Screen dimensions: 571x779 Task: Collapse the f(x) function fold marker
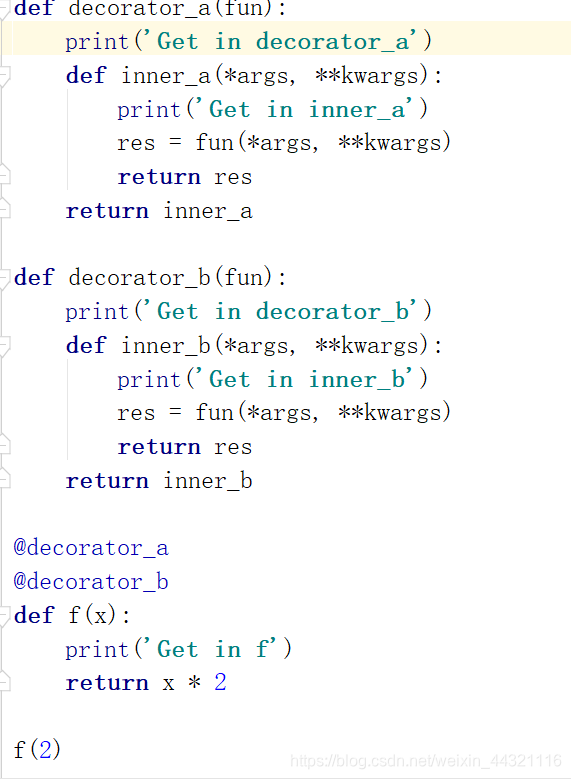click(4, 616)
